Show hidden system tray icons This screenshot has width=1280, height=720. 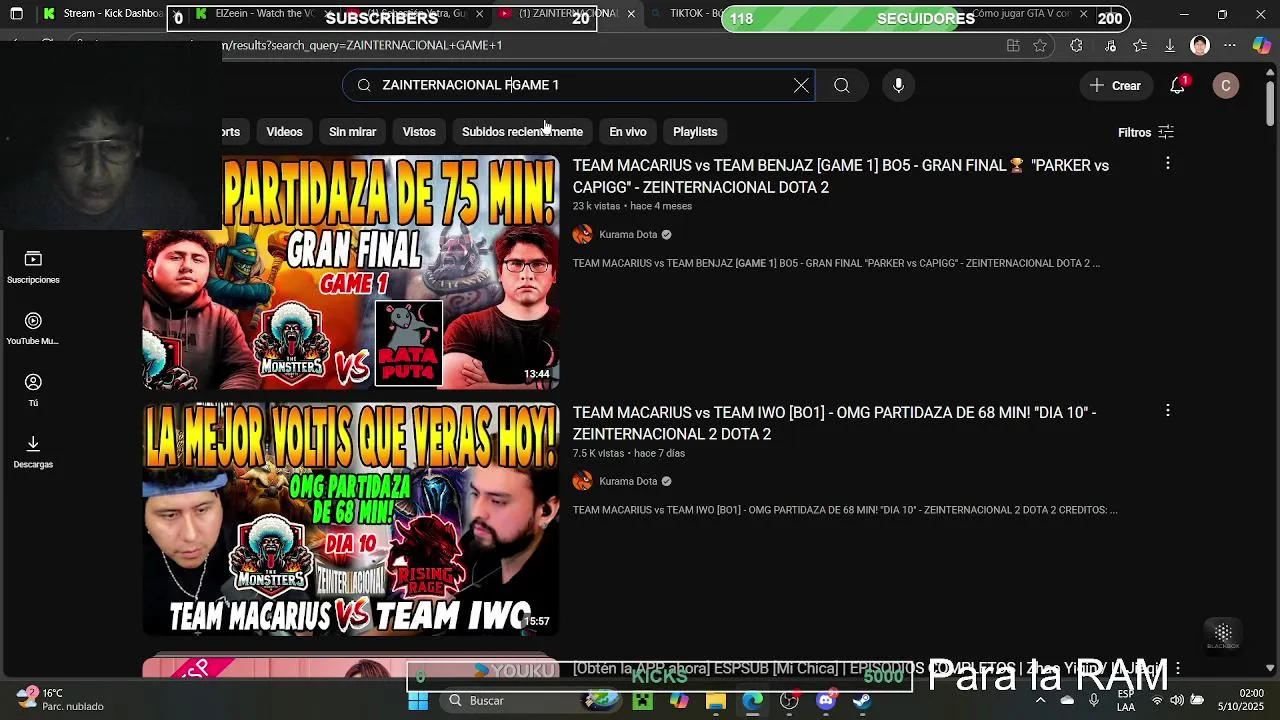(x=1040, y=701)
